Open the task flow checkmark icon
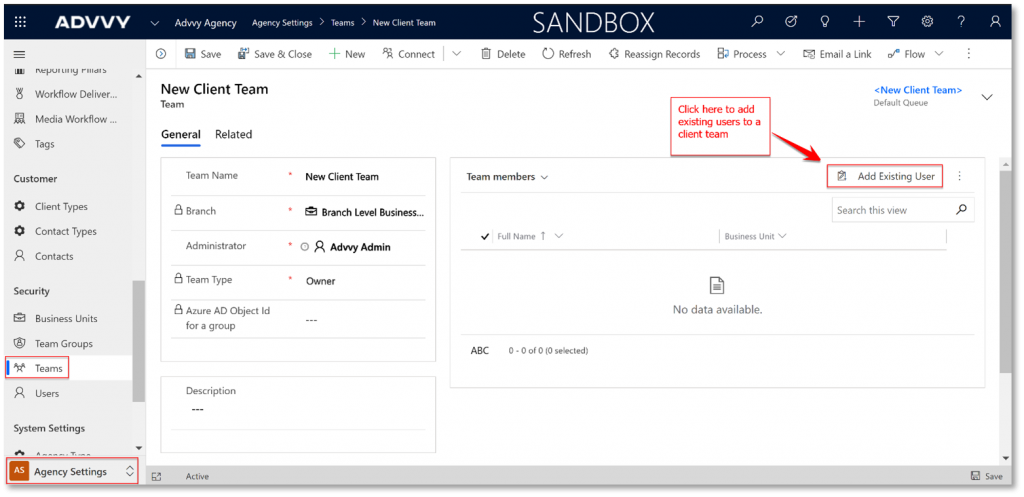This screenshot has height=497, width=1024. tap(791, 21)
